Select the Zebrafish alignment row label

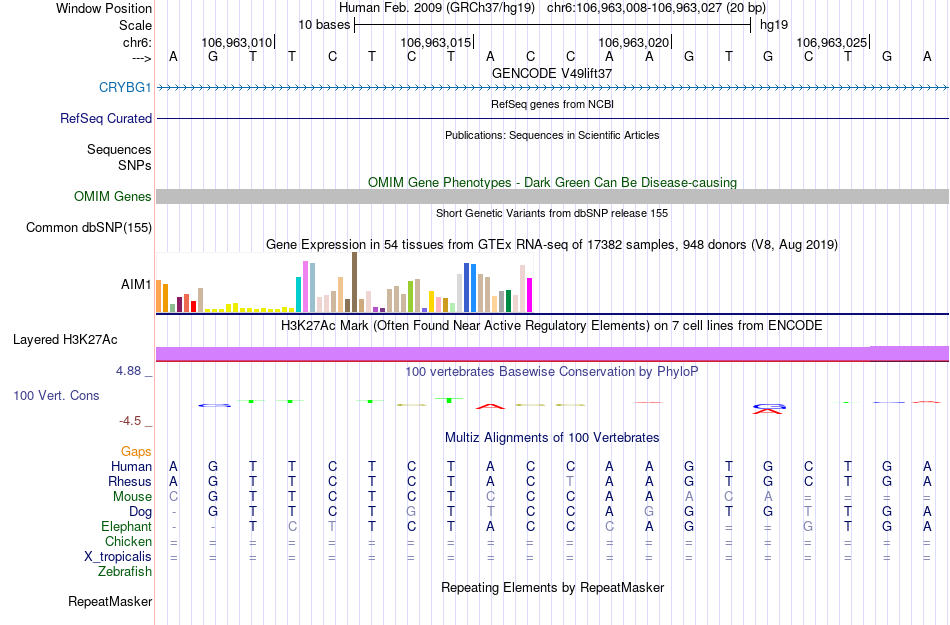coord(125,571)
